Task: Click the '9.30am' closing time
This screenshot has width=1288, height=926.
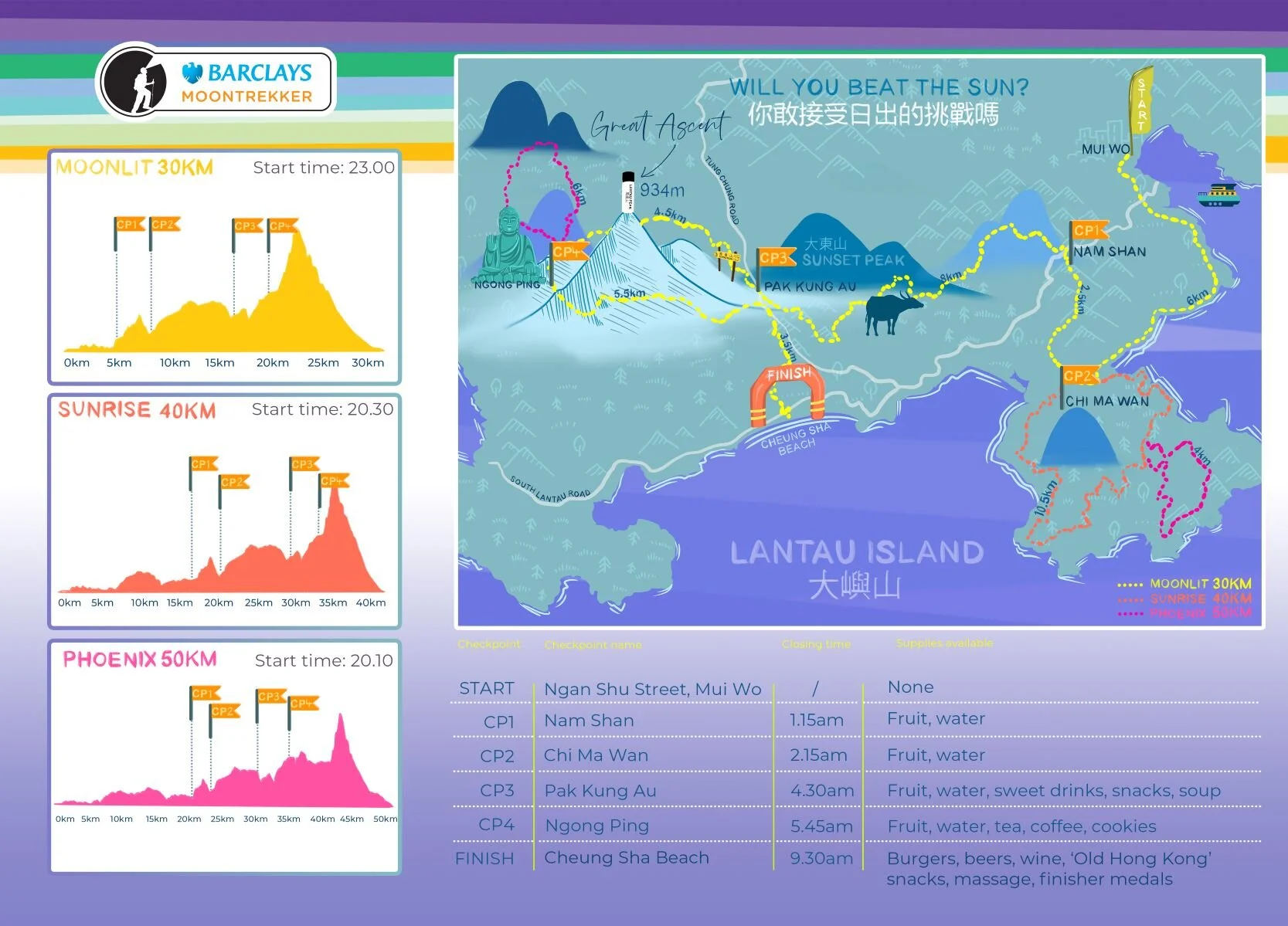Action: point(821,858)
